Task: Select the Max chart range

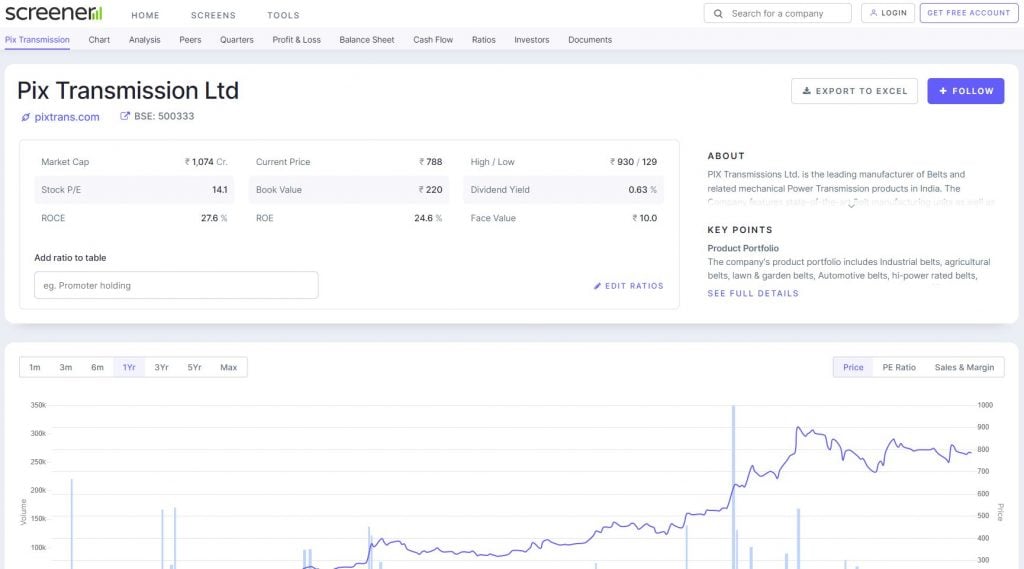Action: pos(229,367)
